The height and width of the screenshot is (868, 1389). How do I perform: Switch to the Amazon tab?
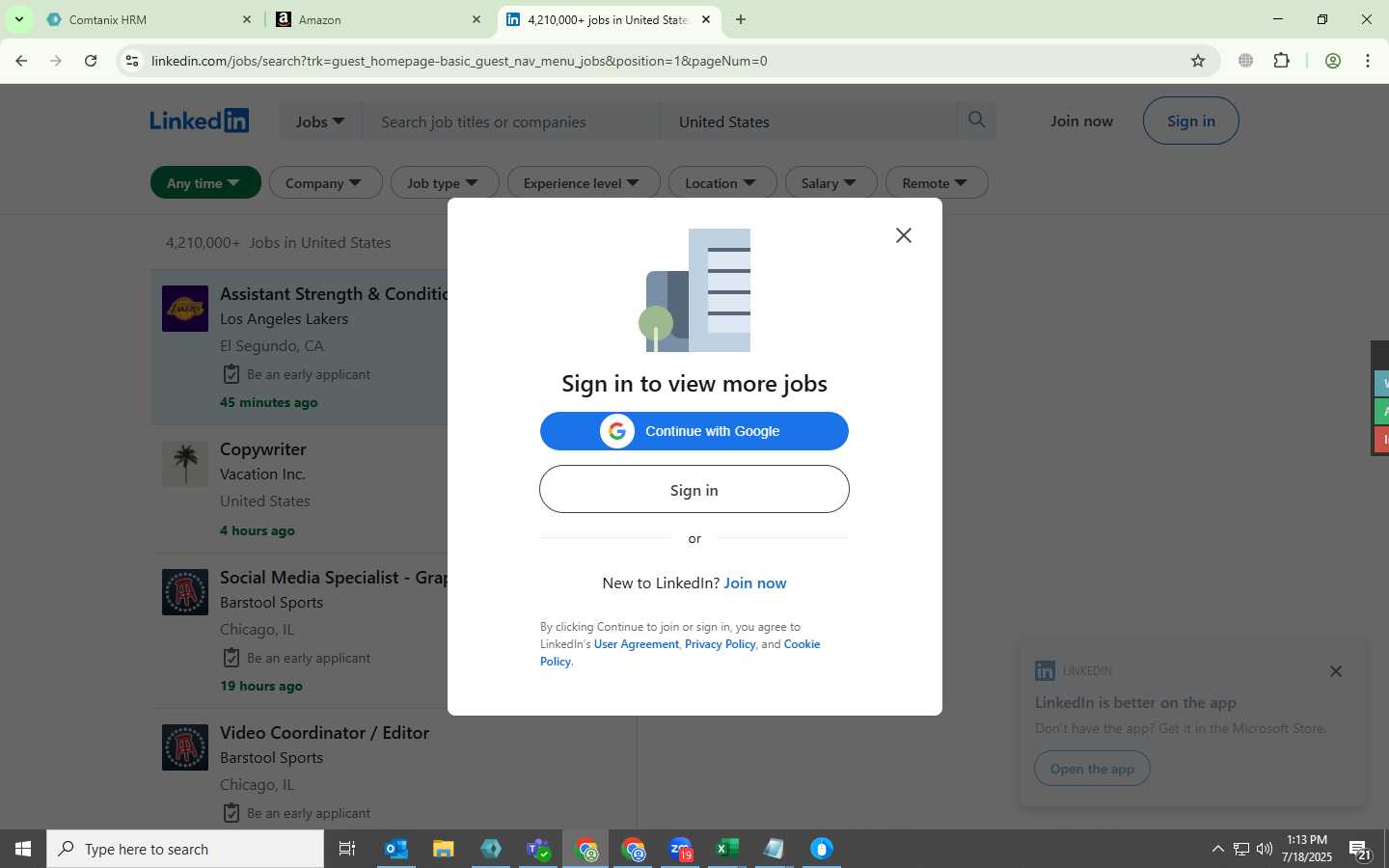click(x=378, y=19)
